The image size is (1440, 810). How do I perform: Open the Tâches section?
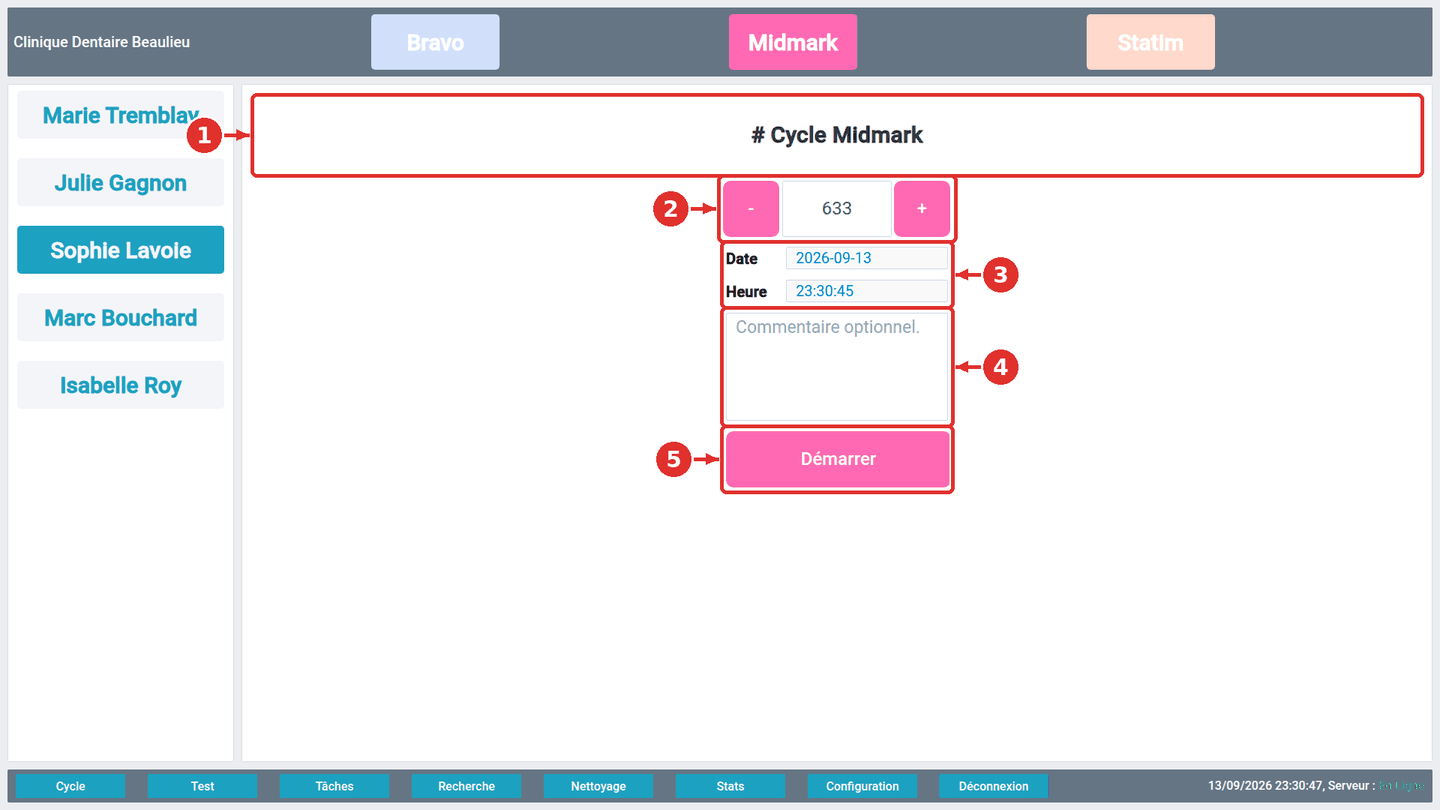[x=335, y=786]
